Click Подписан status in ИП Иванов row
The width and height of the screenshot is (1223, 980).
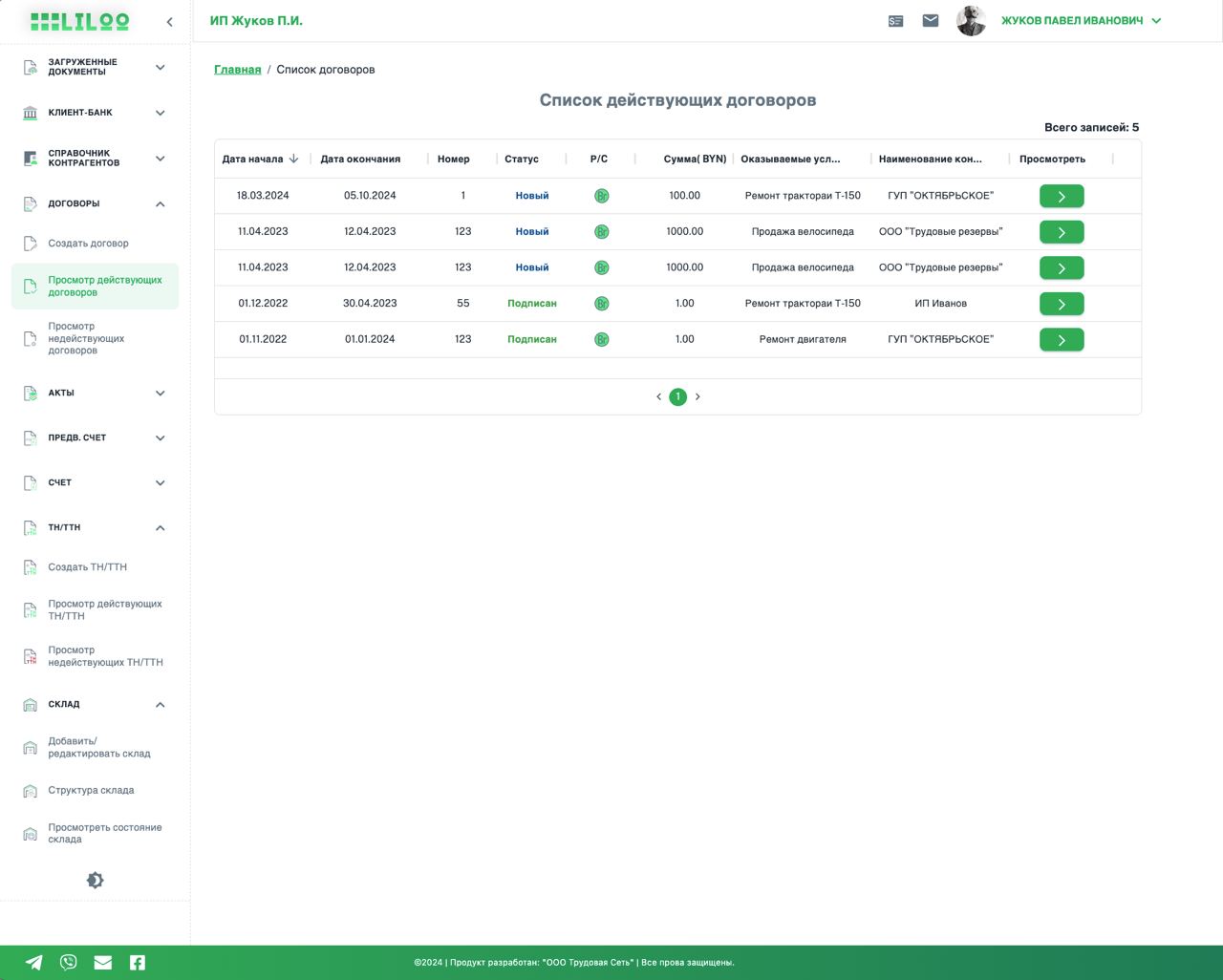tap(532, 304)
